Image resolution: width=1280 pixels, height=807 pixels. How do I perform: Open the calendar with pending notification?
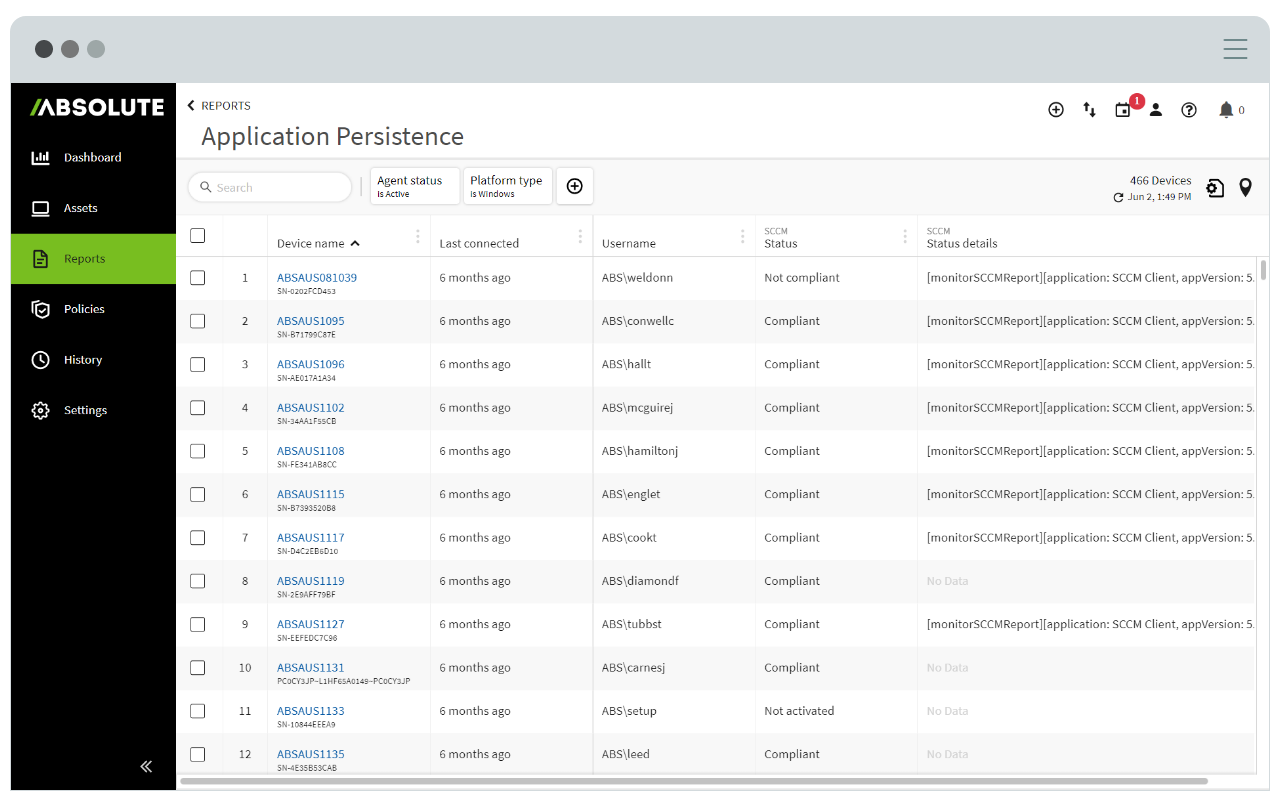(1122, 110)
